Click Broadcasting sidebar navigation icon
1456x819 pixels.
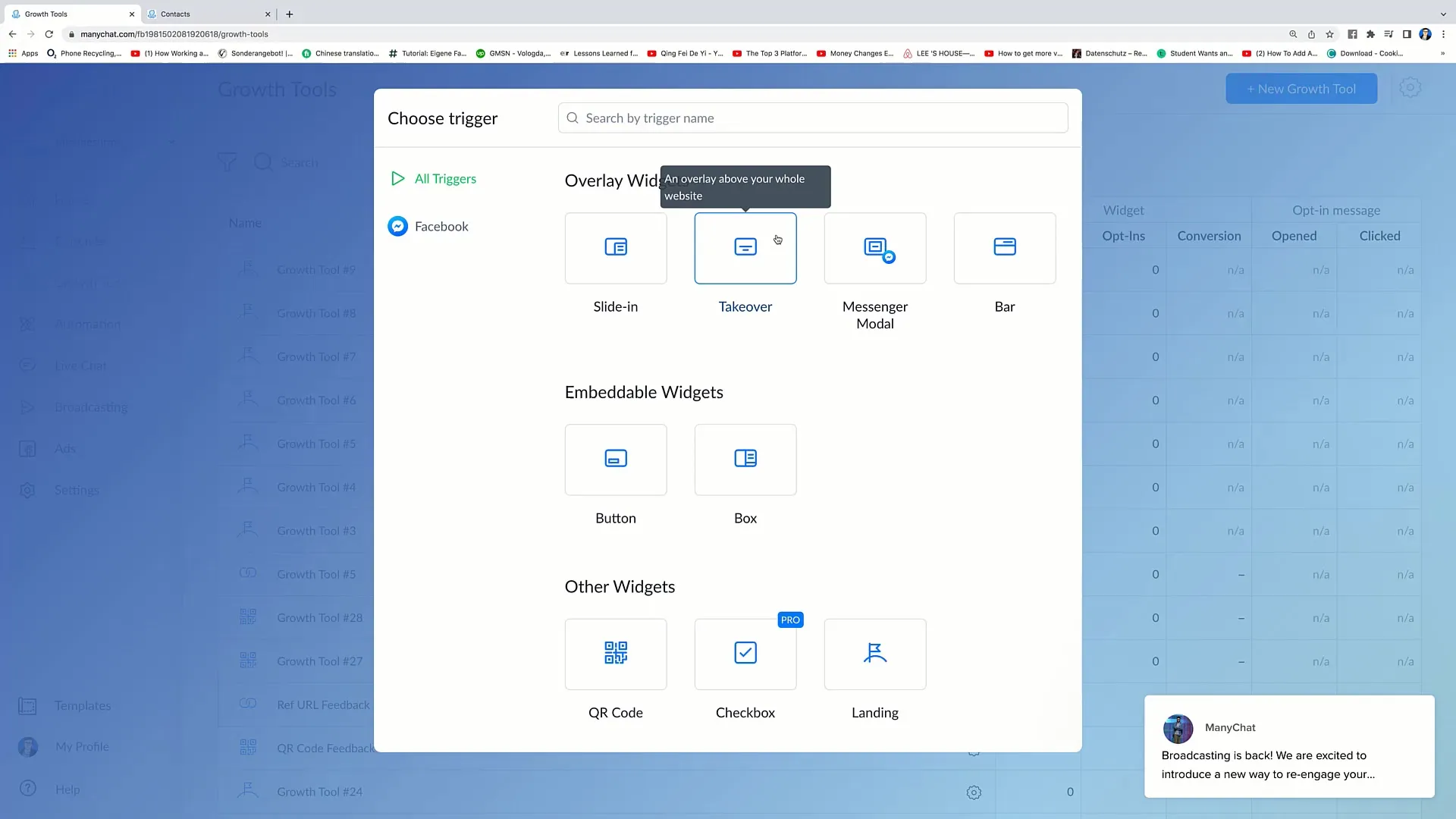27,406
